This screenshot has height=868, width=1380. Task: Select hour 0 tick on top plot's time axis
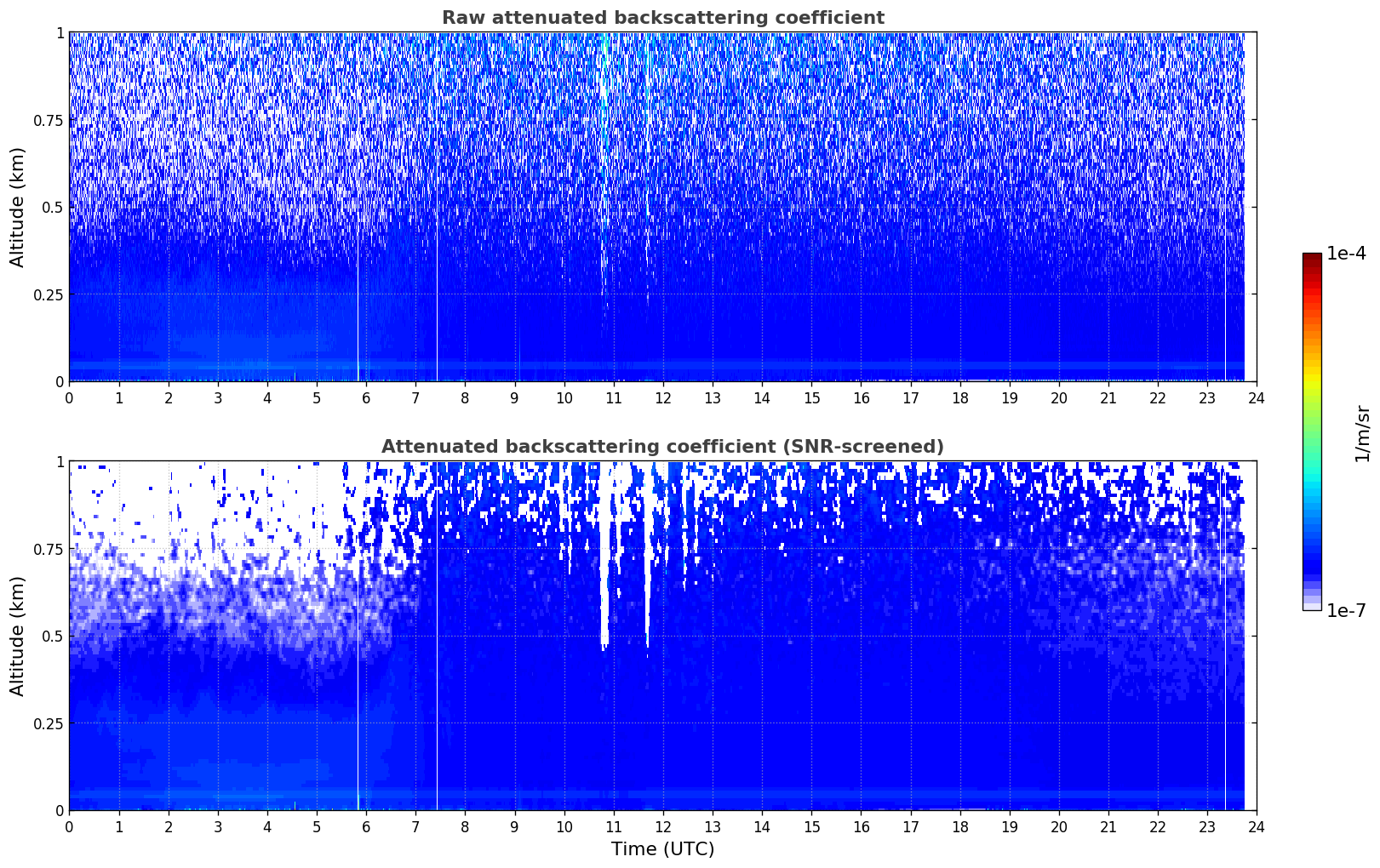[70, 397]
